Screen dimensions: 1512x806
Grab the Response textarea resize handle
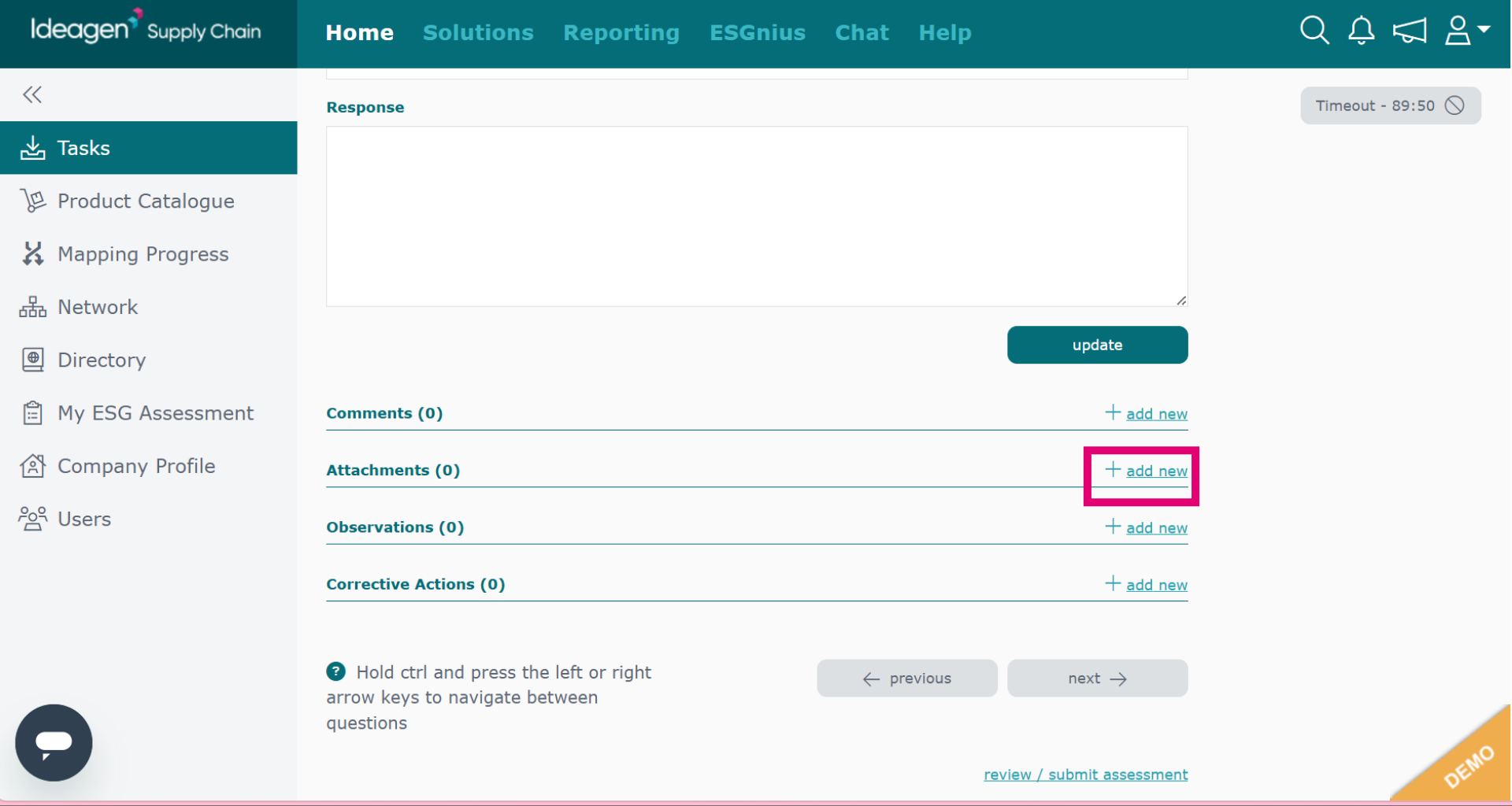click(1181, 300)
